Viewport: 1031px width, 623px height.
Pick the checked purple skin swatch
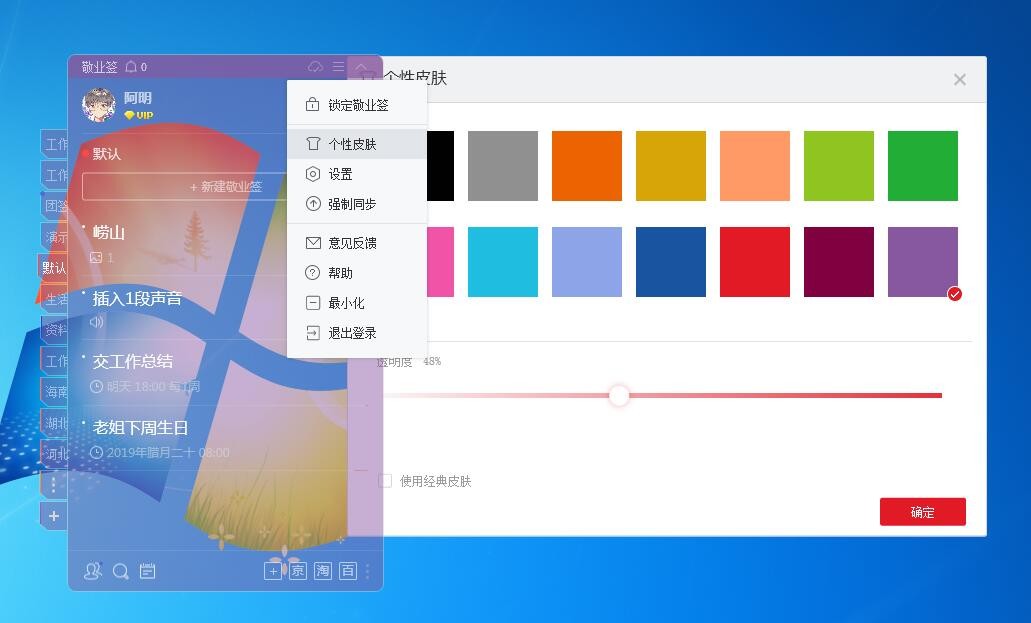(923, 262)
